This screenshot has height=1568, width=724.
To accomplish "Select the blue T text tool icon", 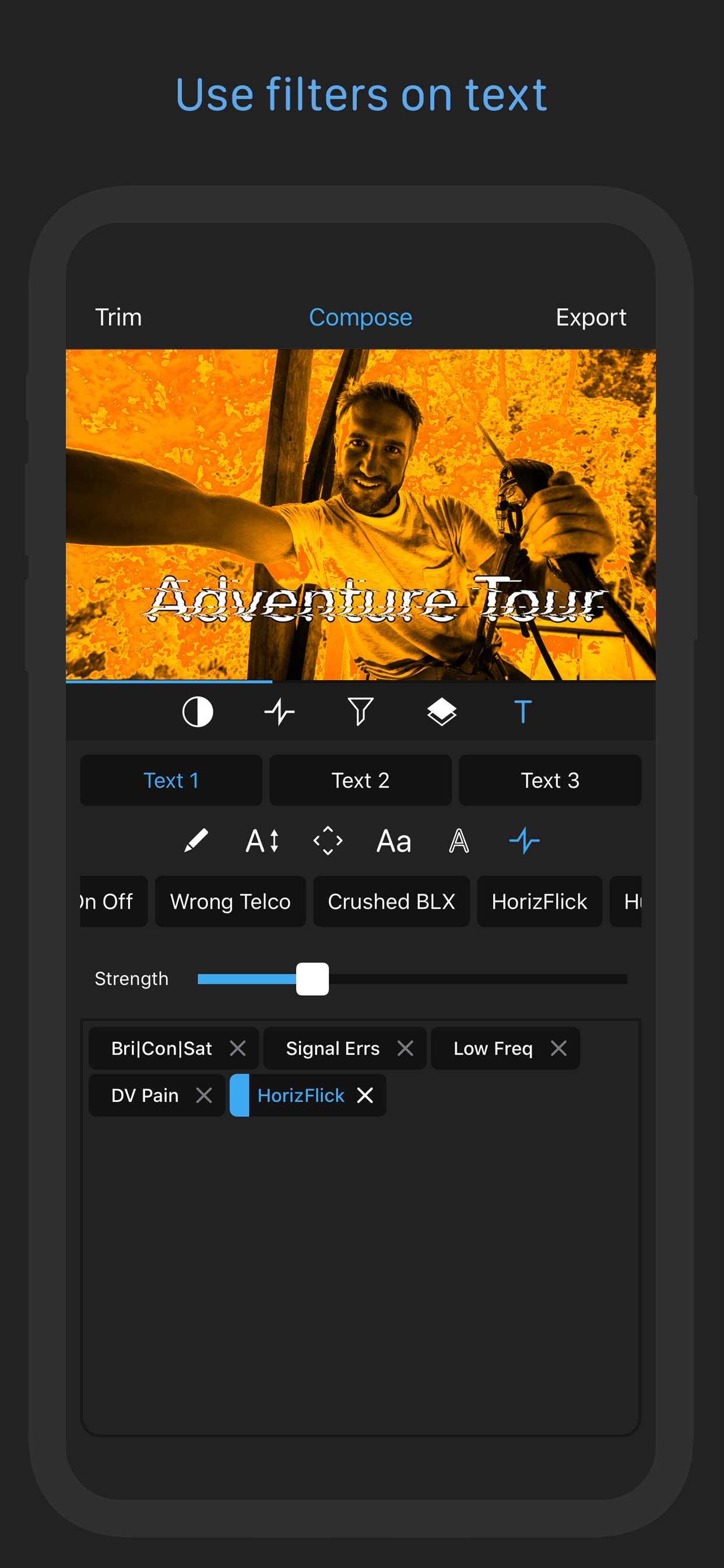I will coord(523,712).
